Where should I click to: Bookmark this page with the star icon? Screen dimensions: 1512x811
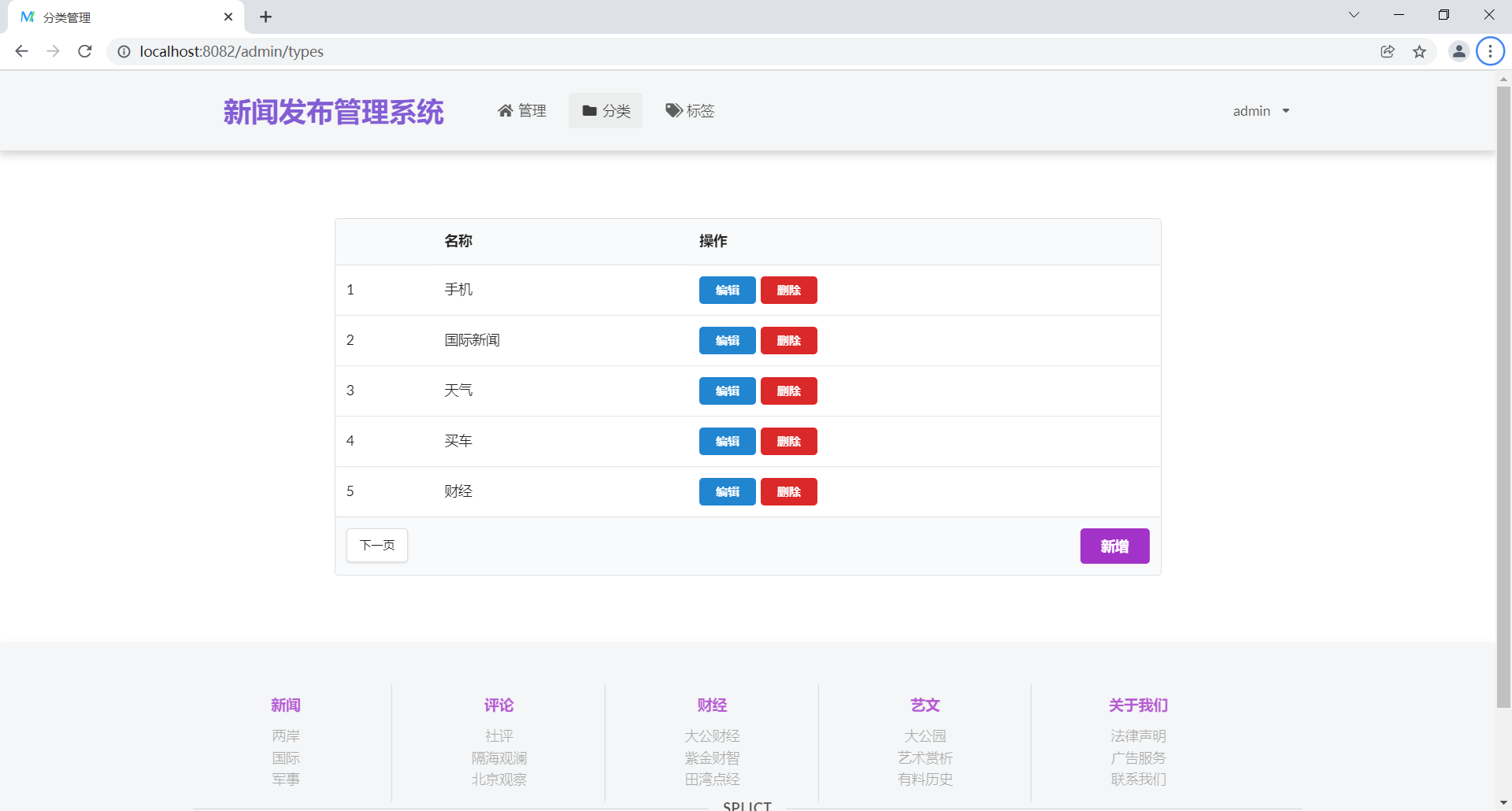click(x=1419, y=51)
